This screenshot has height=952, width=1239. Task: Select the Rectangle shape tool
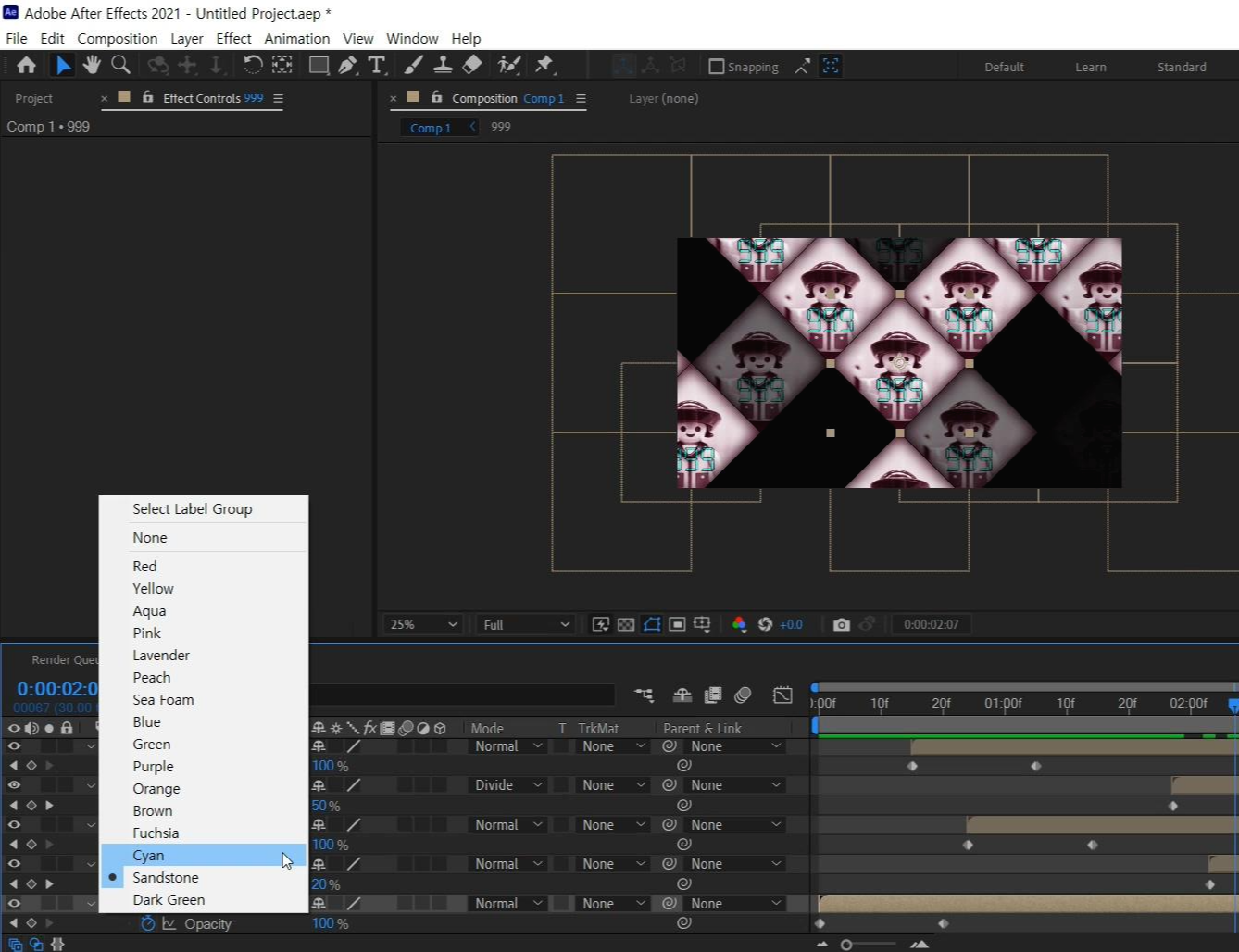[319, 65]
